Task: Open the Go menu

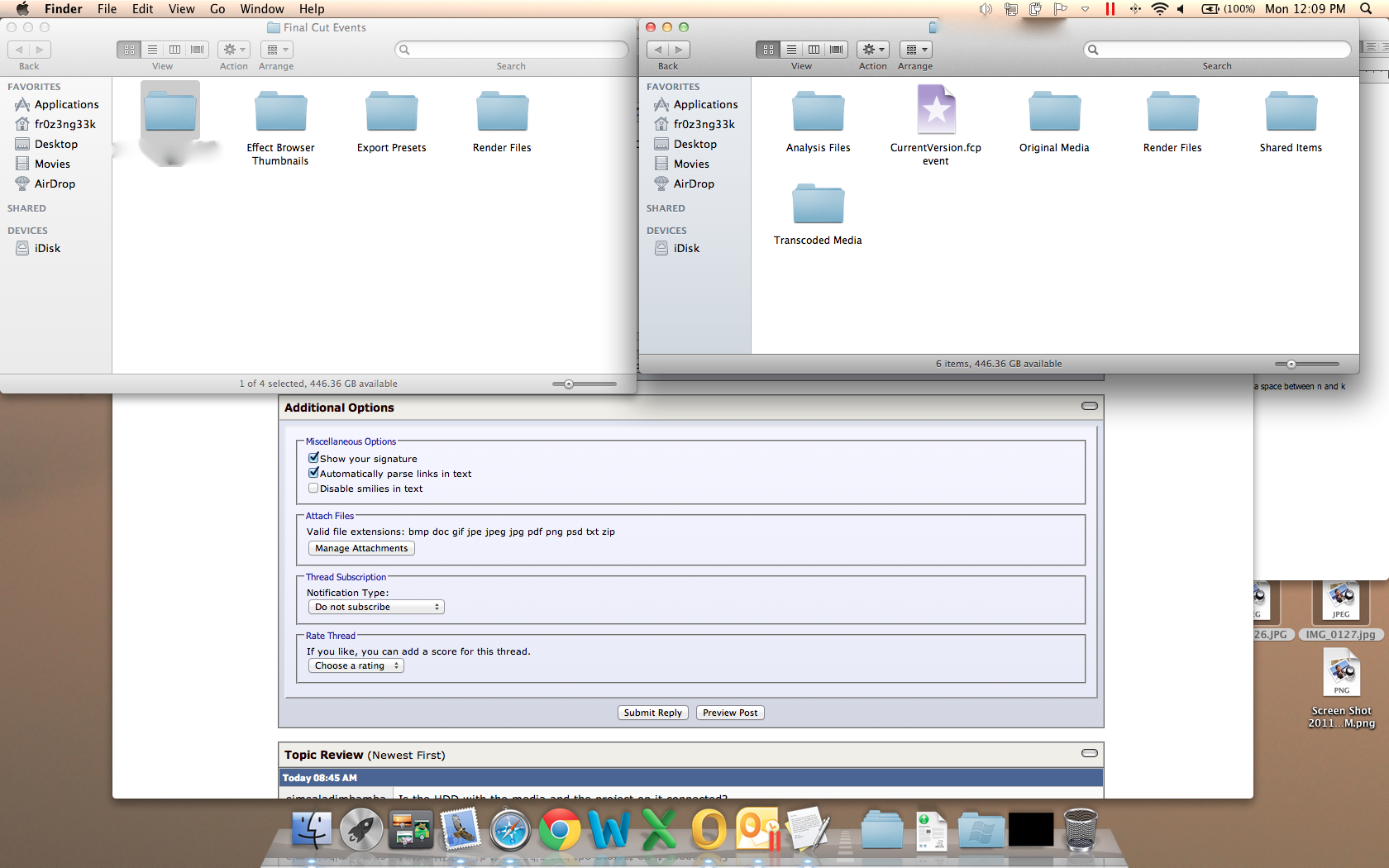Action: (217, 9)
